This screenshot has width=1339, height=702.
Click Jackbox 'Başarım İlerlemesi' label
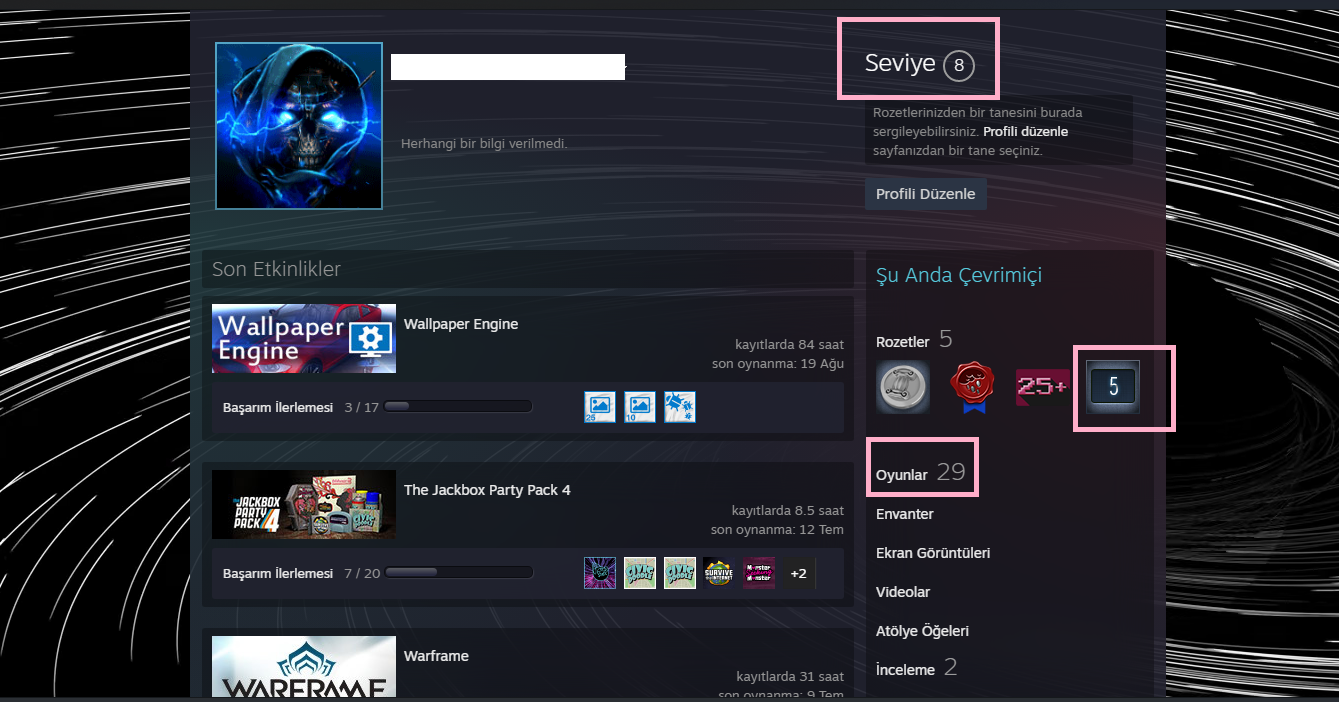(278, 574)
